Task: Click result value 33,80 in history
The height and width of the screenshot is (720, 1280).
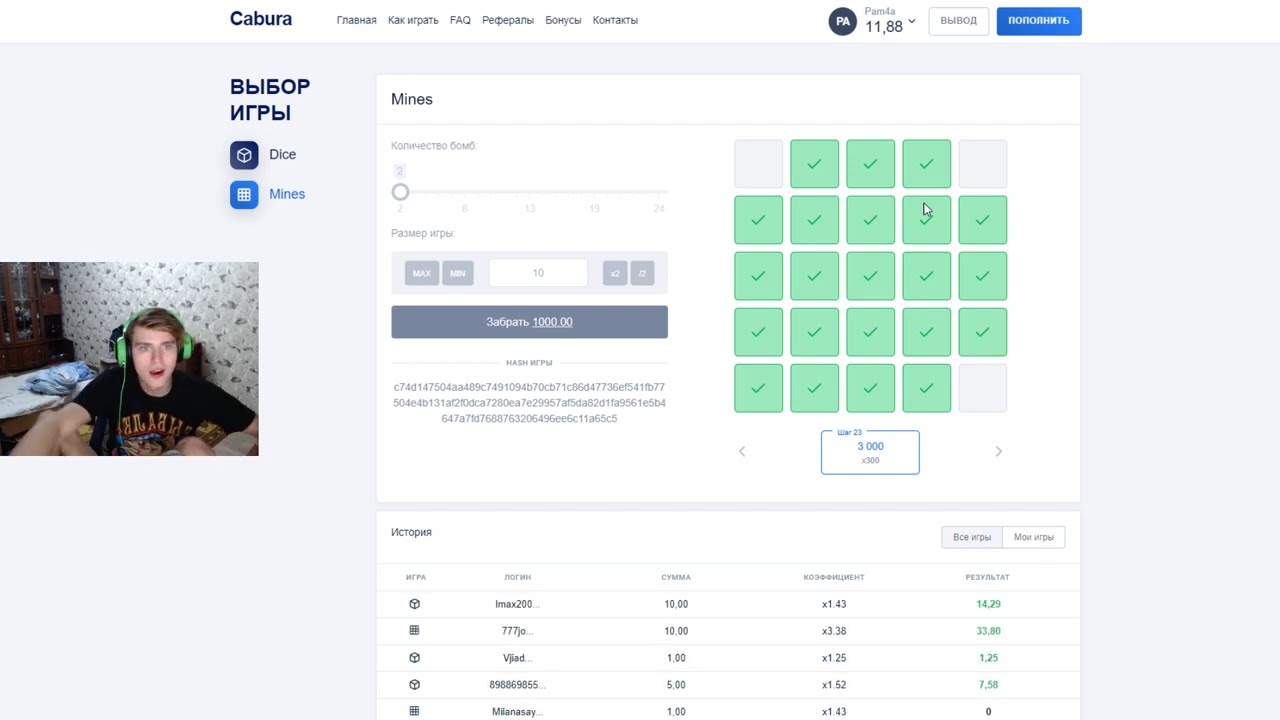Action: [988, 631]
